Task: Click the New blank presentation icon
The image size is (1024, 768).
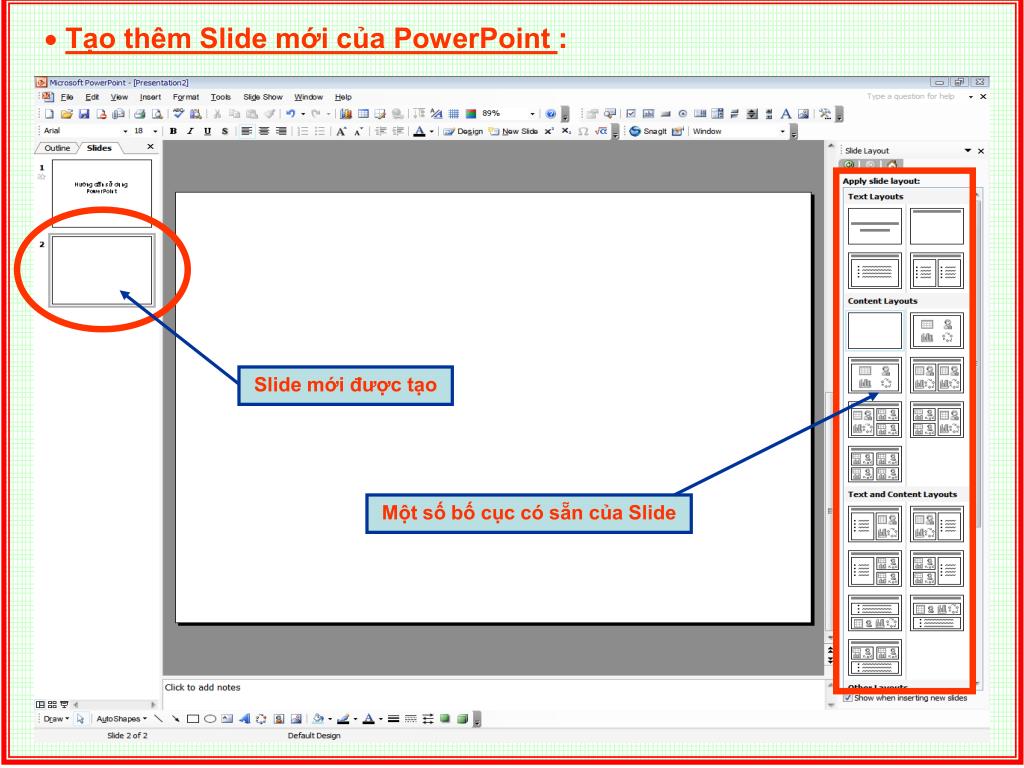Action: click(x=50, y=114)
